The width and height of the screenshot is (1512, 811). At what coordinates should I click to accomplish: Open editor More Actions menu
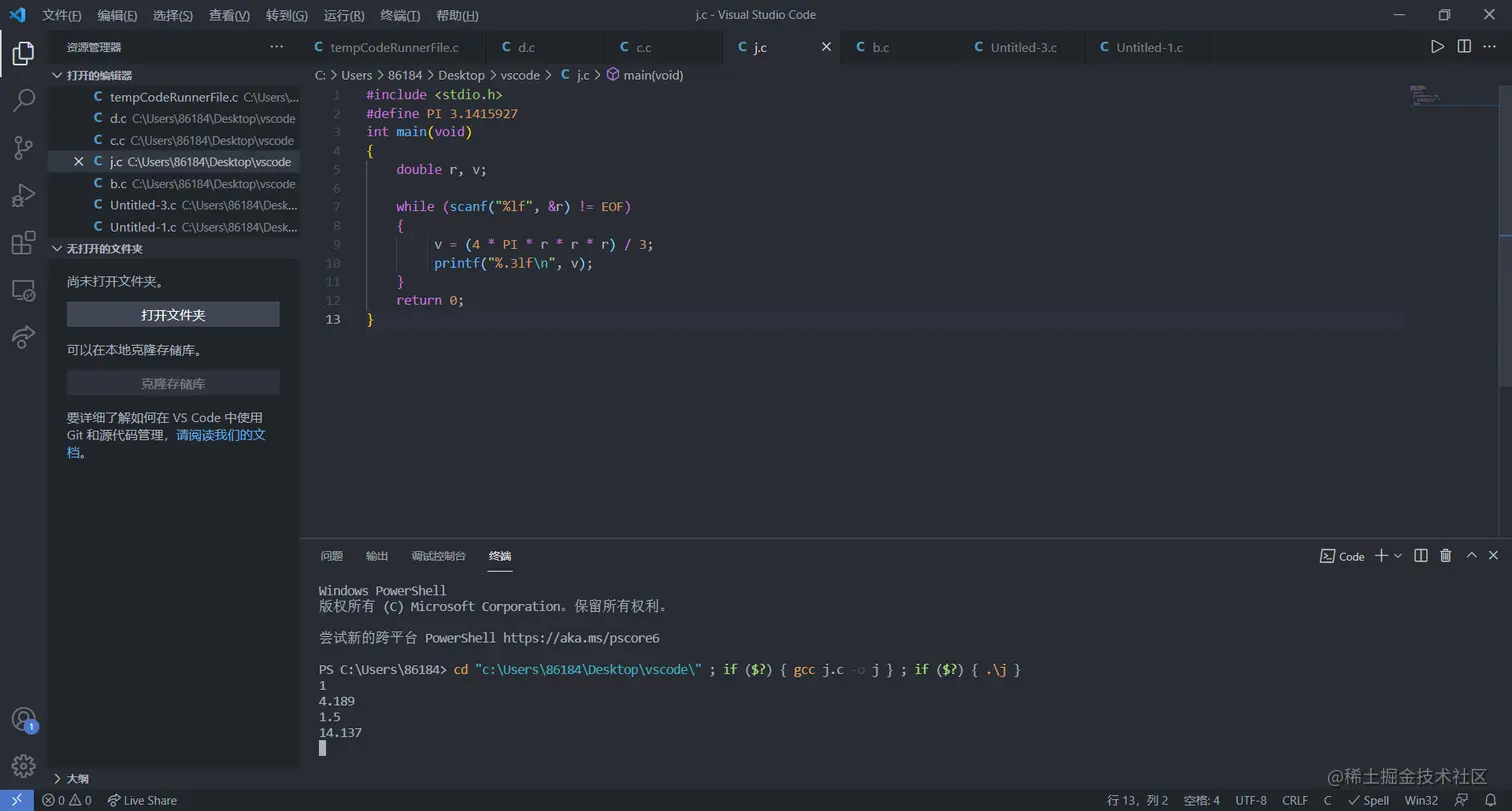(x=1490, y=47)
